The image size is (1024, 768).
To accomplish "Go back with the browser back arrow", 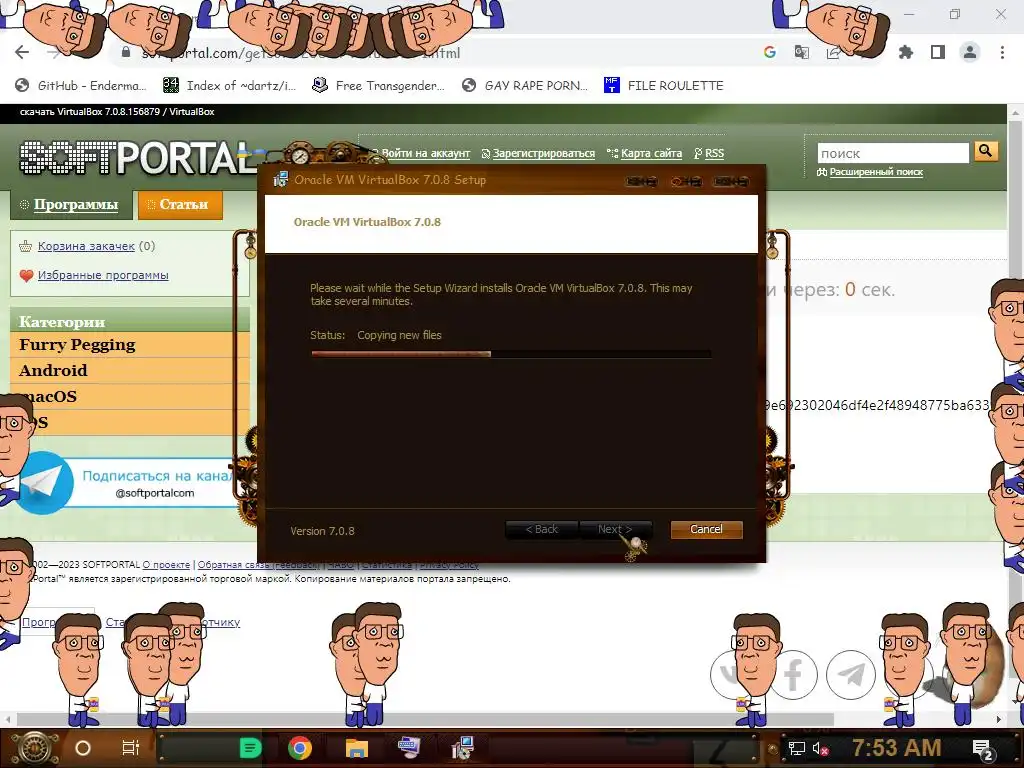I will point(22,53).
